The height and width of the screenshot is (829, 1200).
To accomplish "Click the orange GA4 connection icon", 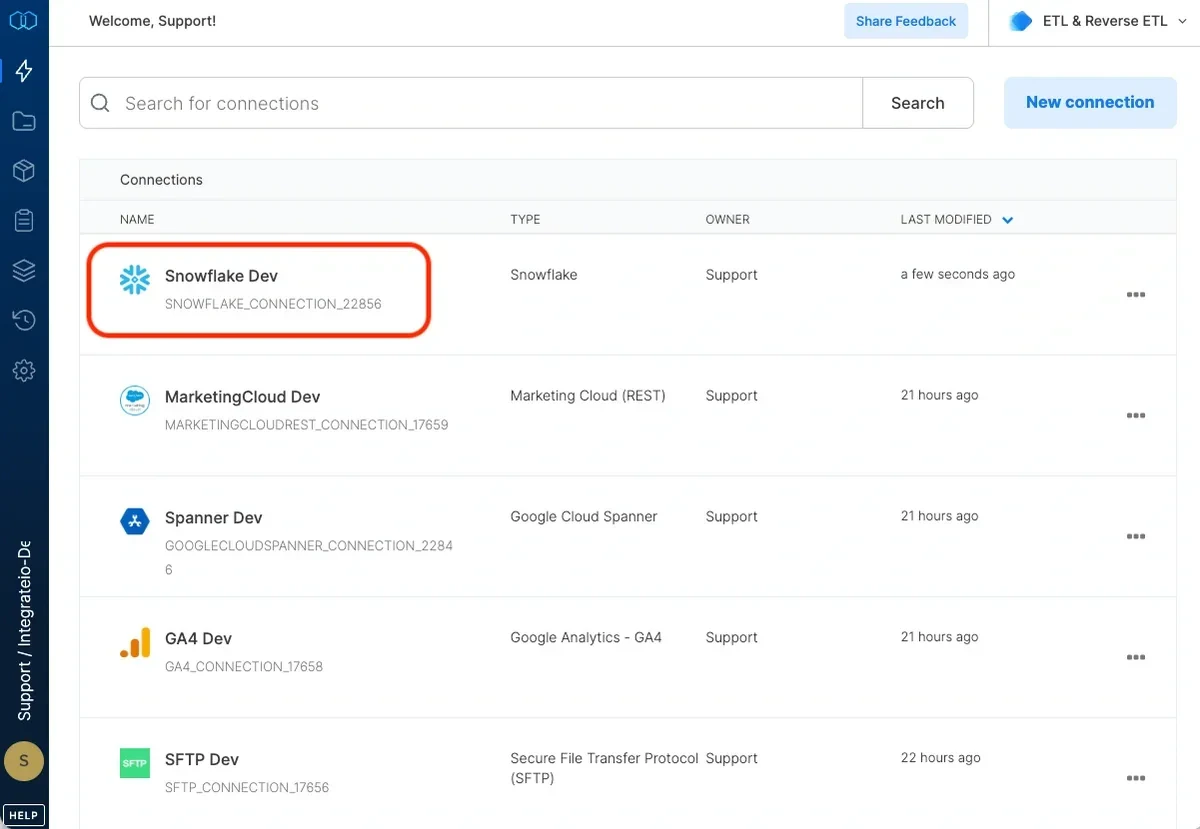I will (134, 643).
